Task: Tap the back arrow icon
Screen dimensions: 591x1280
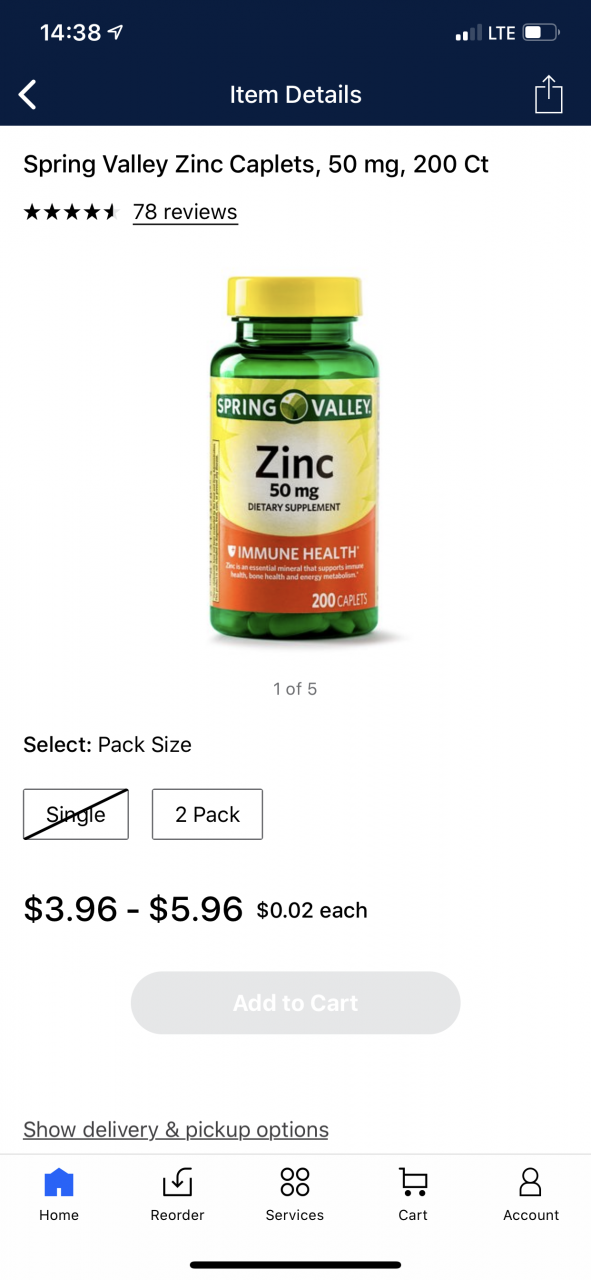Action: coord(28,95)
